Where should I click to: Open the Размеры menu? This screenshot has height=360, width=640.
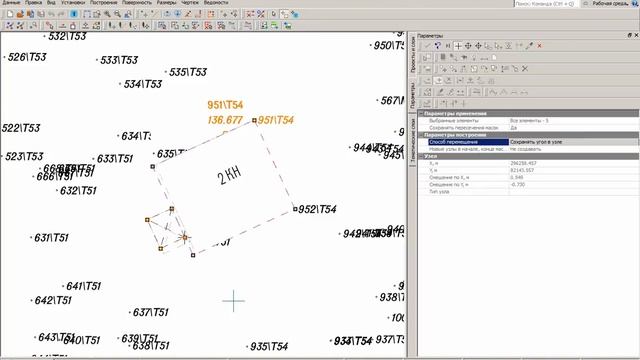167,2
